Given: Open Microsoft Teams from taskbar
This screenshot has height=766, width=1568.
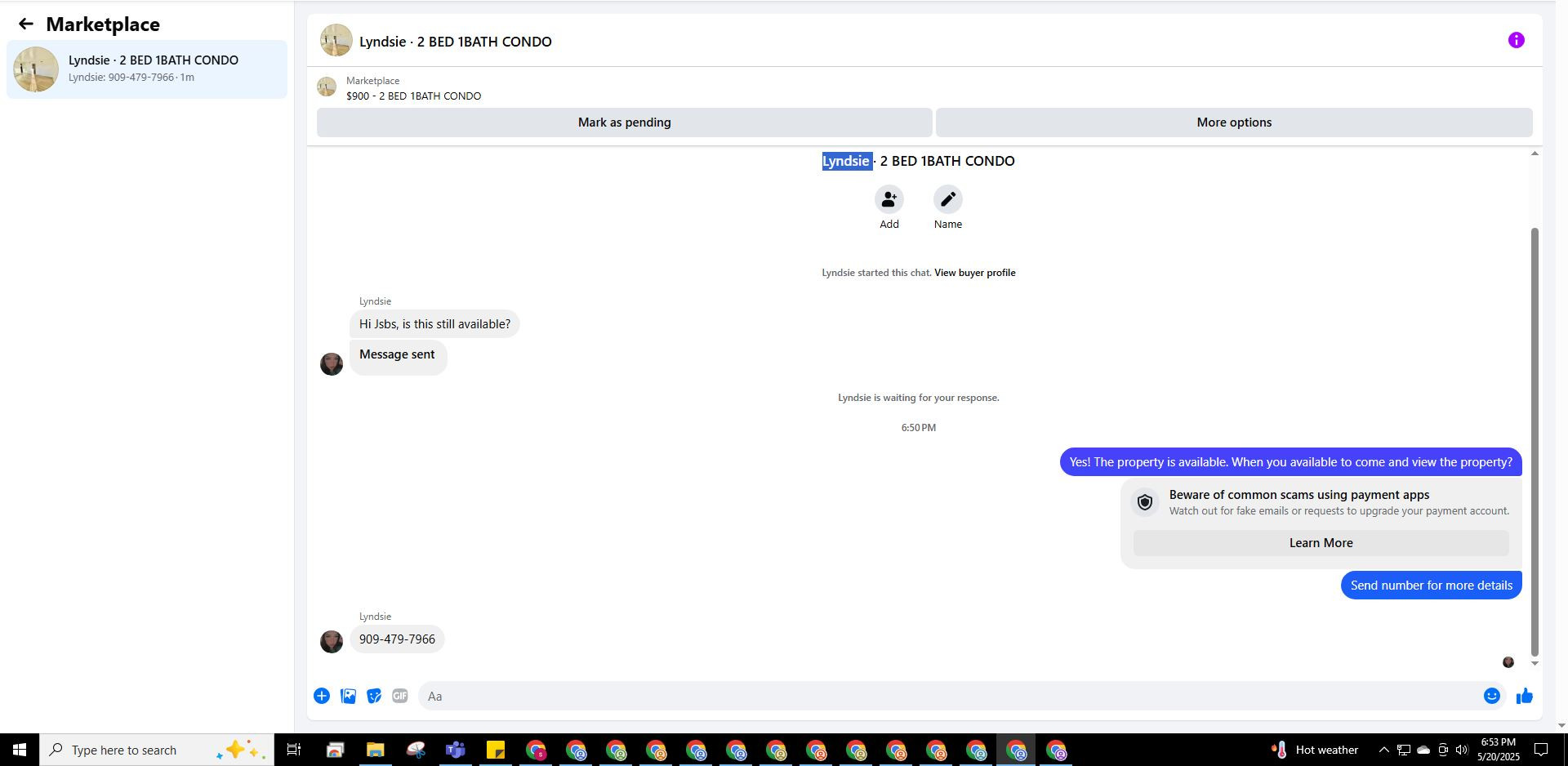Looking at the screenshot, I should (455, 750).
